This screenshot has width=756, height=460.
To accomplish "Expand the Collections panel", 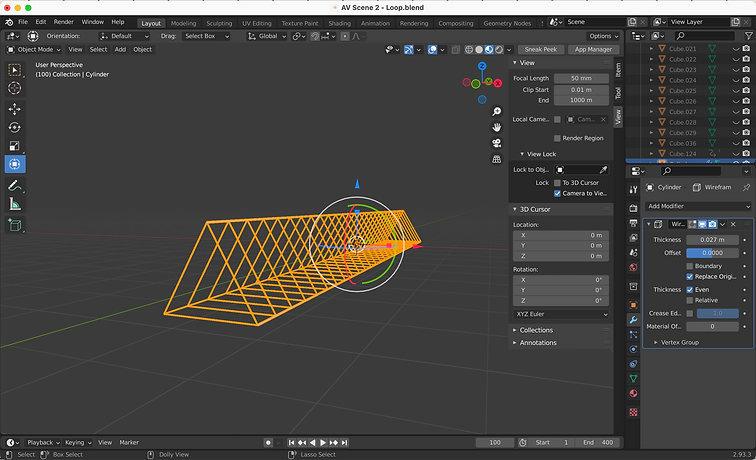I will (x=536, y=330).
